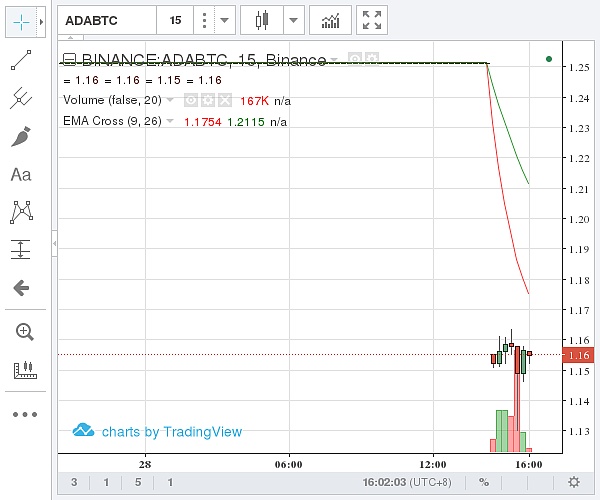This screenshot has height=500, width=600.
Task: Select the pitchfork drawing tool
Action: [21, 98]
